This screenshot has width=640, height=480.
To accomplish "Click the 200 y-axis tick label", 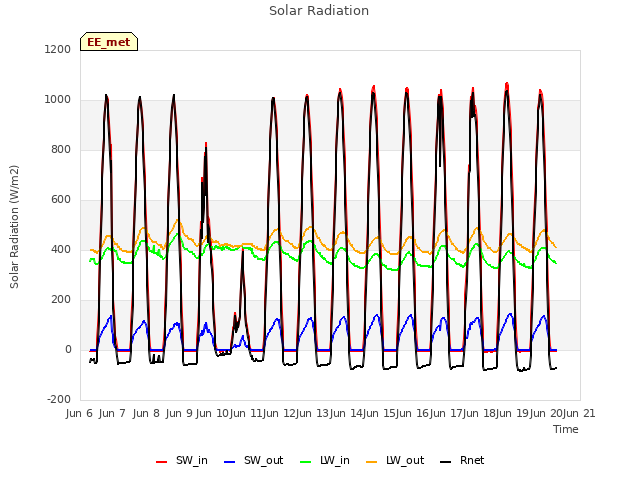I will tap(61, 300).
